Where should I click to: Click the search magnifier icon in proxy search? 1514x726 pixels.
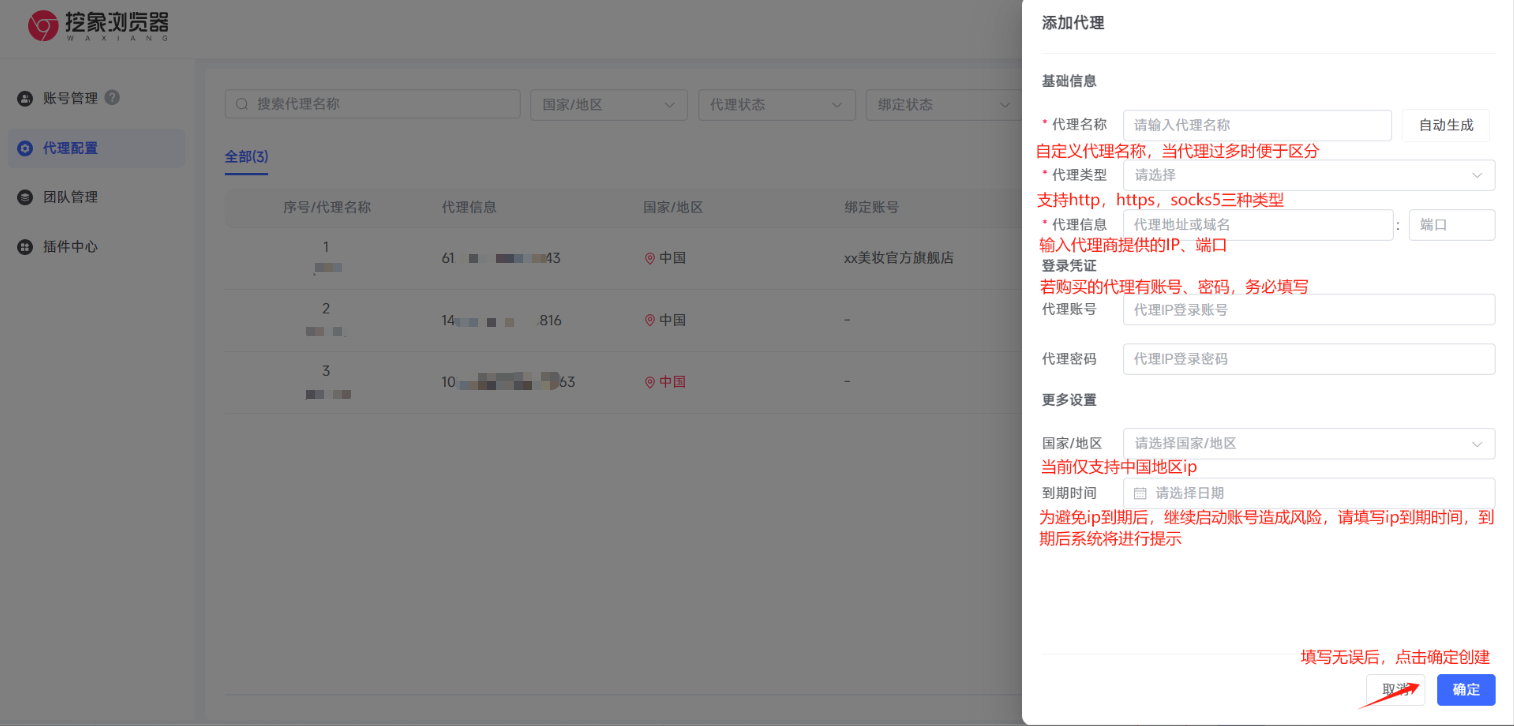point(241,103)
